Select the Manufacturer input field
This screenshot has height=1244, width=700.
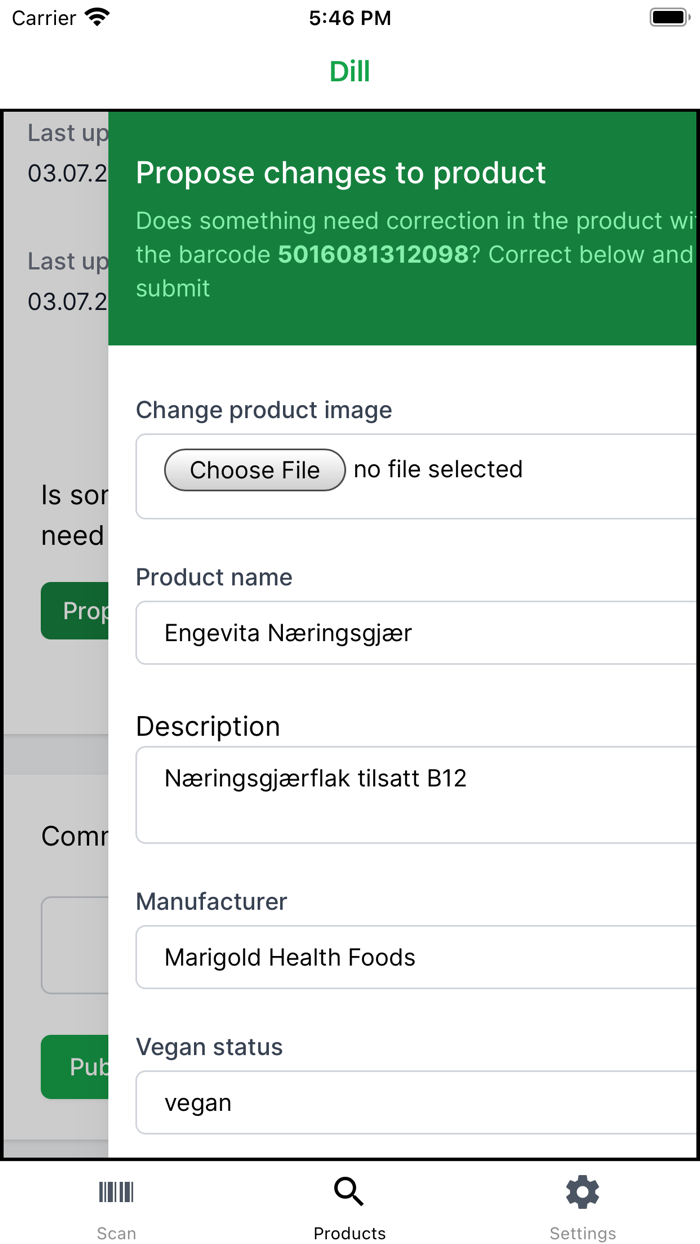coord(416,957)
